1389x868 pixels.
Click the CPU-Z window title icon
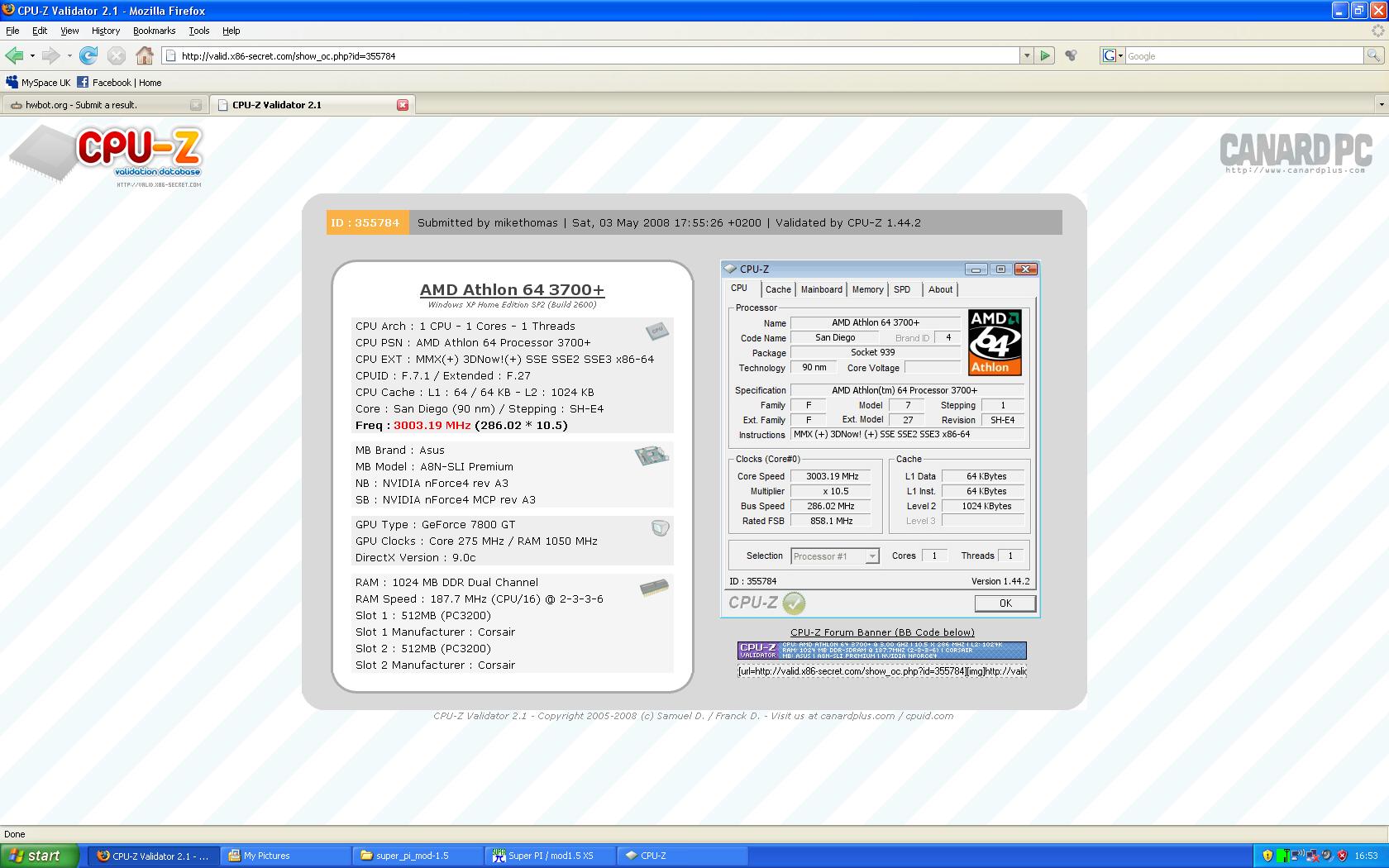click(731, 269)
